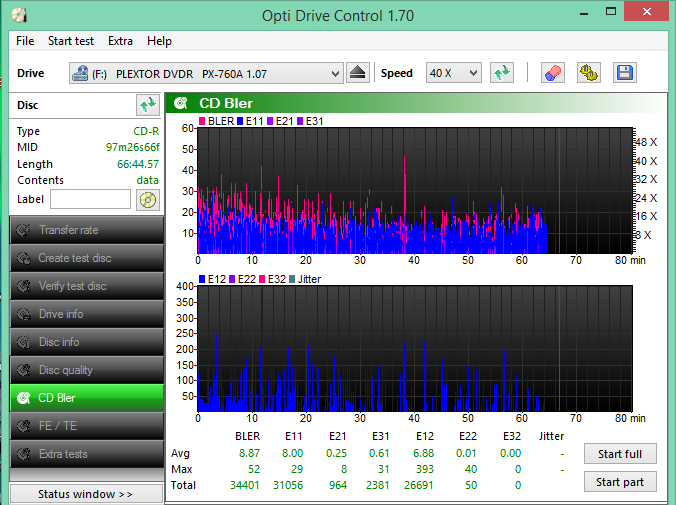The height and width of the screenshot is (505, 676).
Task: Click the red marker line in upper chart
Action: pos(559,191)
